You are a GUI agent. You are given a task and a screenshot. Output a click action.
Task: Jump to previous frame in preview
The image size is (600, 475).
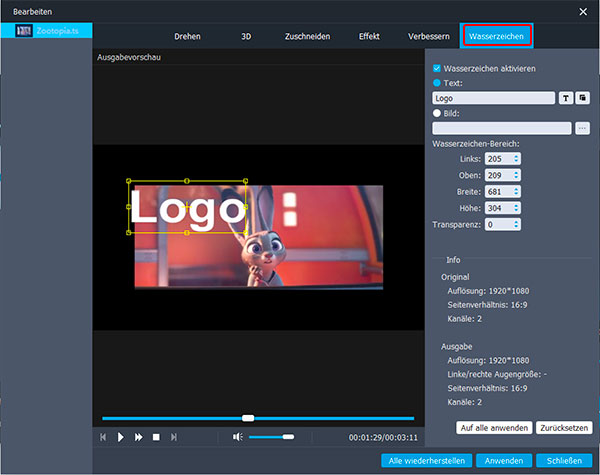(x=103, y=437)
